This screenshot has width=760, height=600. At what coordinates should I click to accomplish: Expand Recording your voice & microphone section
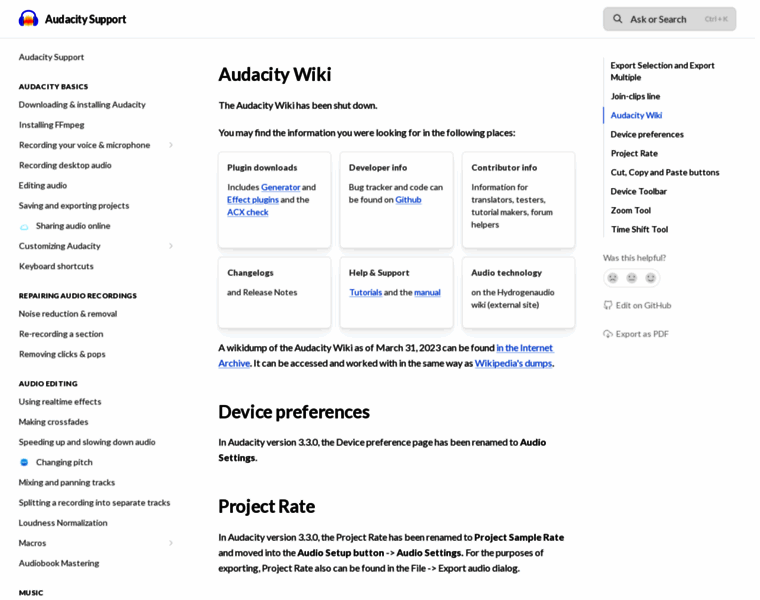[170, 145]
